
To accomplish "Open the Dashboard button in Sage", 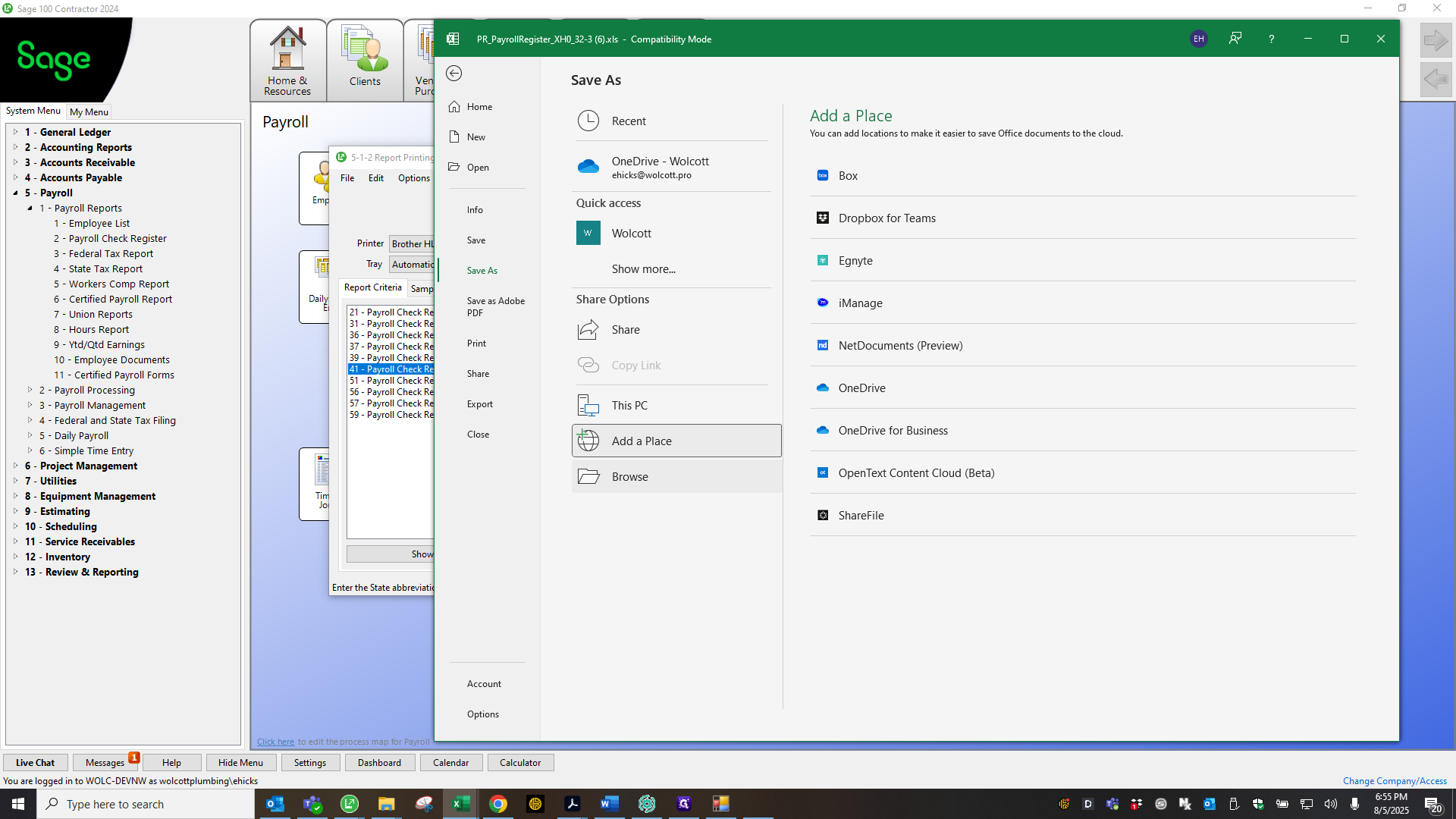I will click(x=379, y=763).
